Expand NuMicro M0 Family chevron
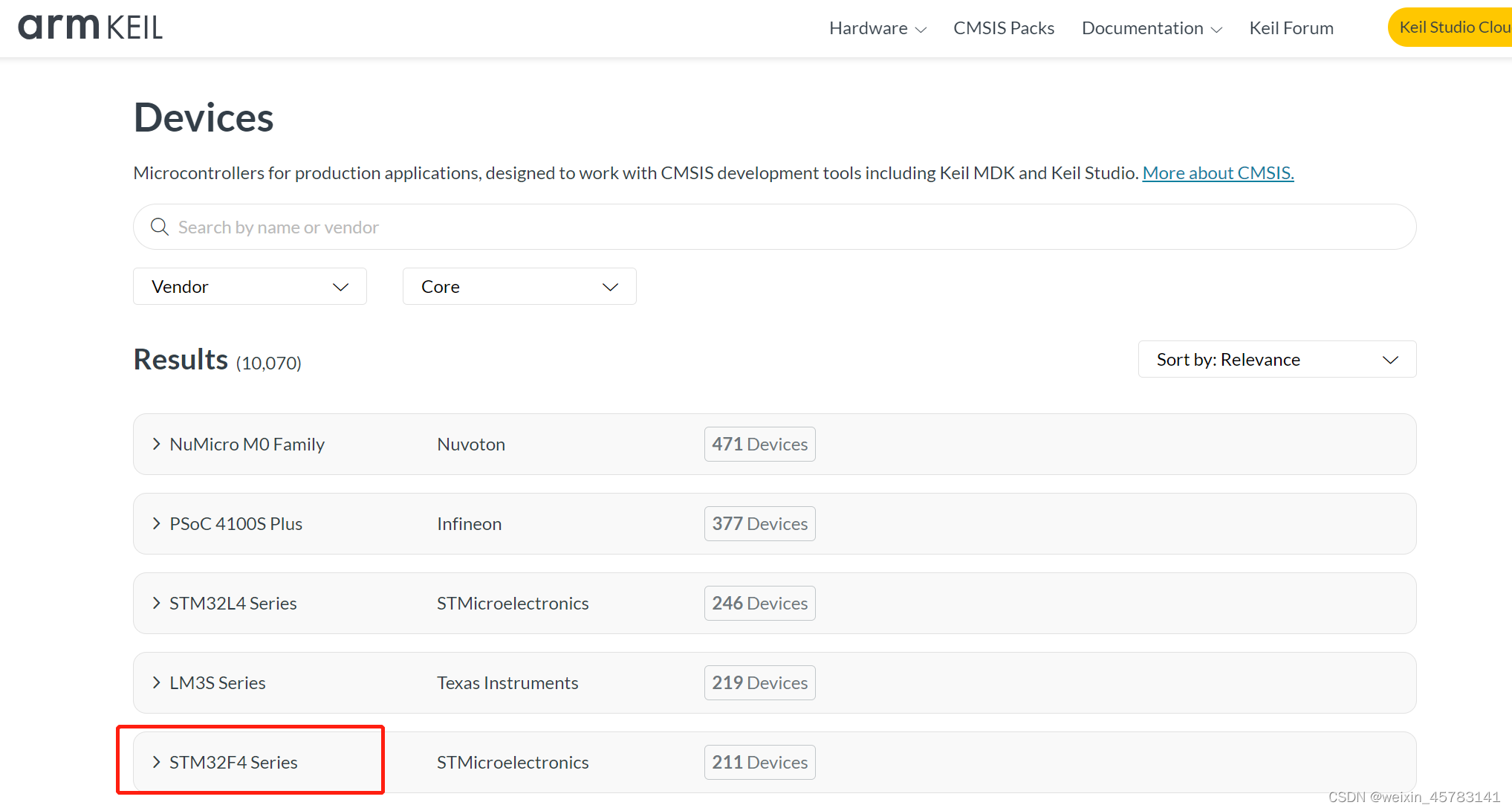This screenshot has height=811, width=1512. pos(156,444)
